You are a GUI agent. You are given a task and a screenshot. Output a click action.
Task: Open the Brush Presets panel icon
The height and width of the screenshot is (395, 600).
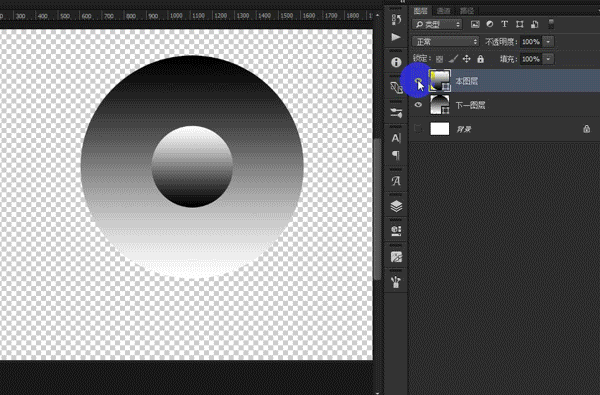[x=396, y=231]
